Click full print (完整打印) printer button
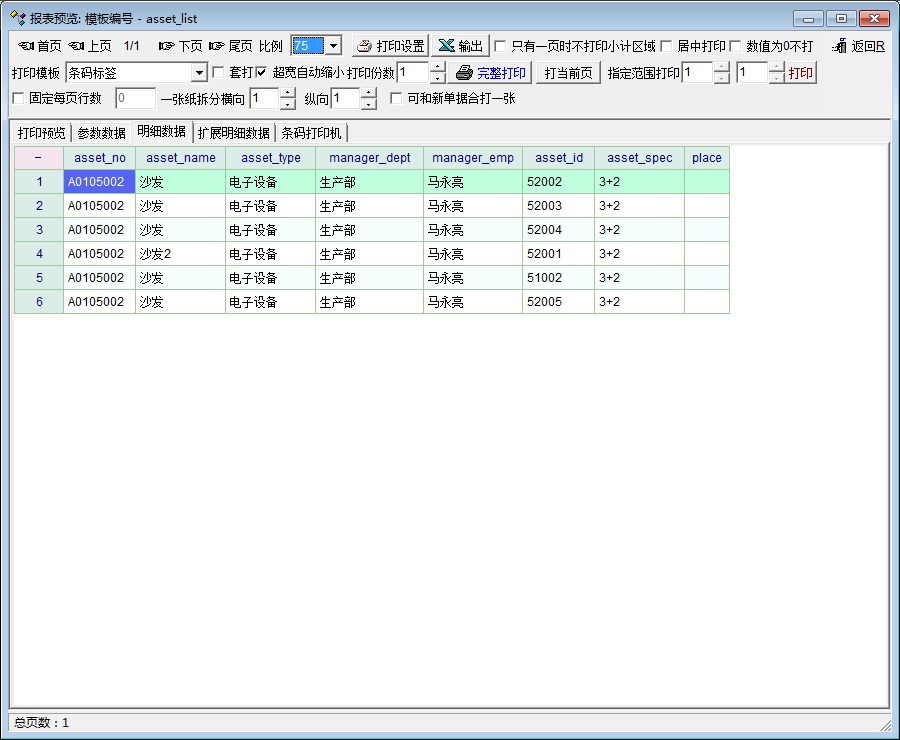Screen dimensions: 900x740 tap(491, 73)
